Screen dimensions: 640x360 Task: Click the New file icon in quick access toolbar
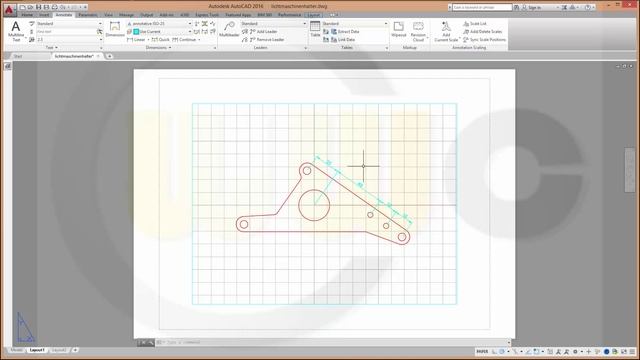[x=23, y=7]
